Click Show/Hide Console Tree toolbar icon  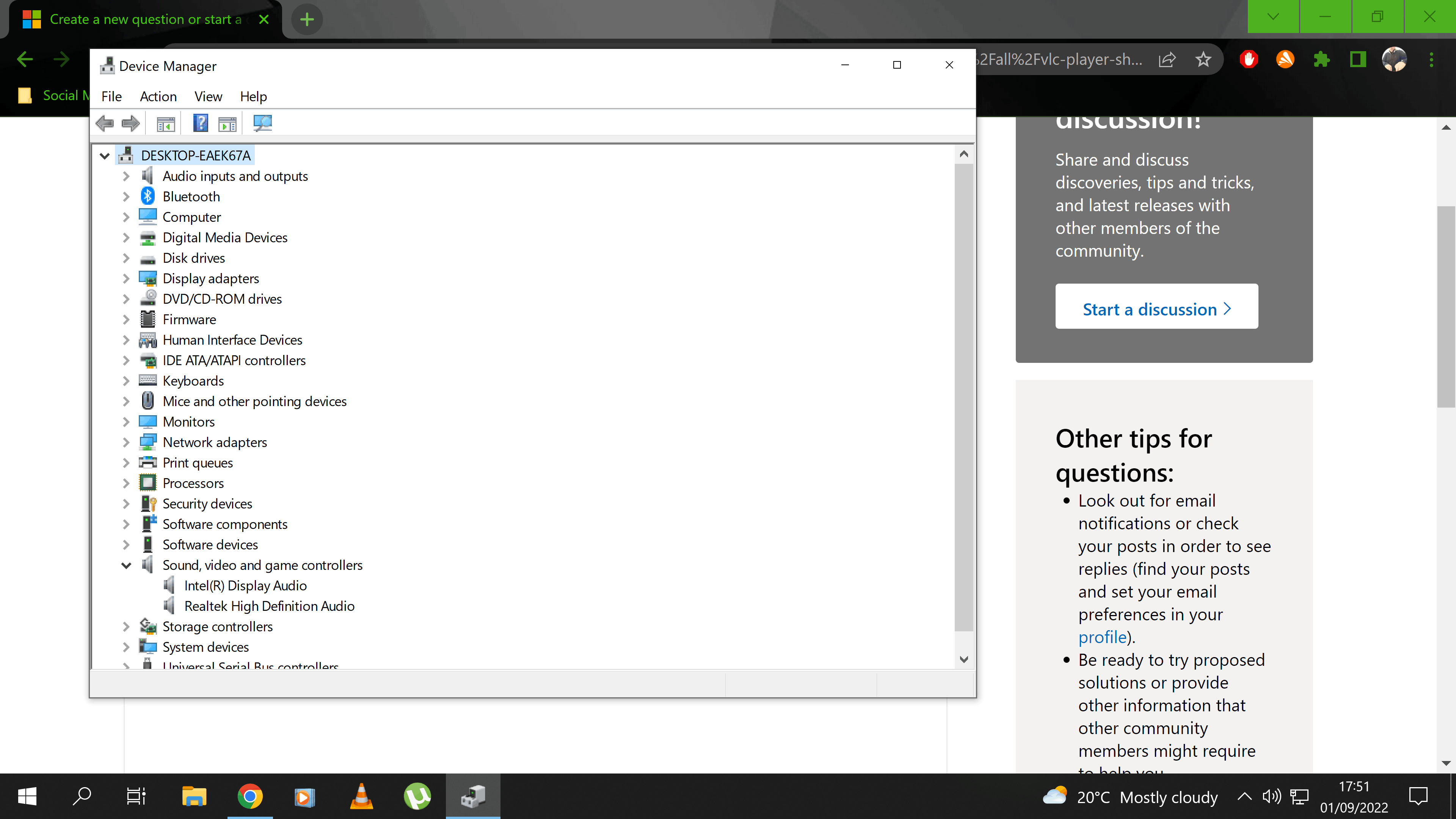(x=166, y=123)
